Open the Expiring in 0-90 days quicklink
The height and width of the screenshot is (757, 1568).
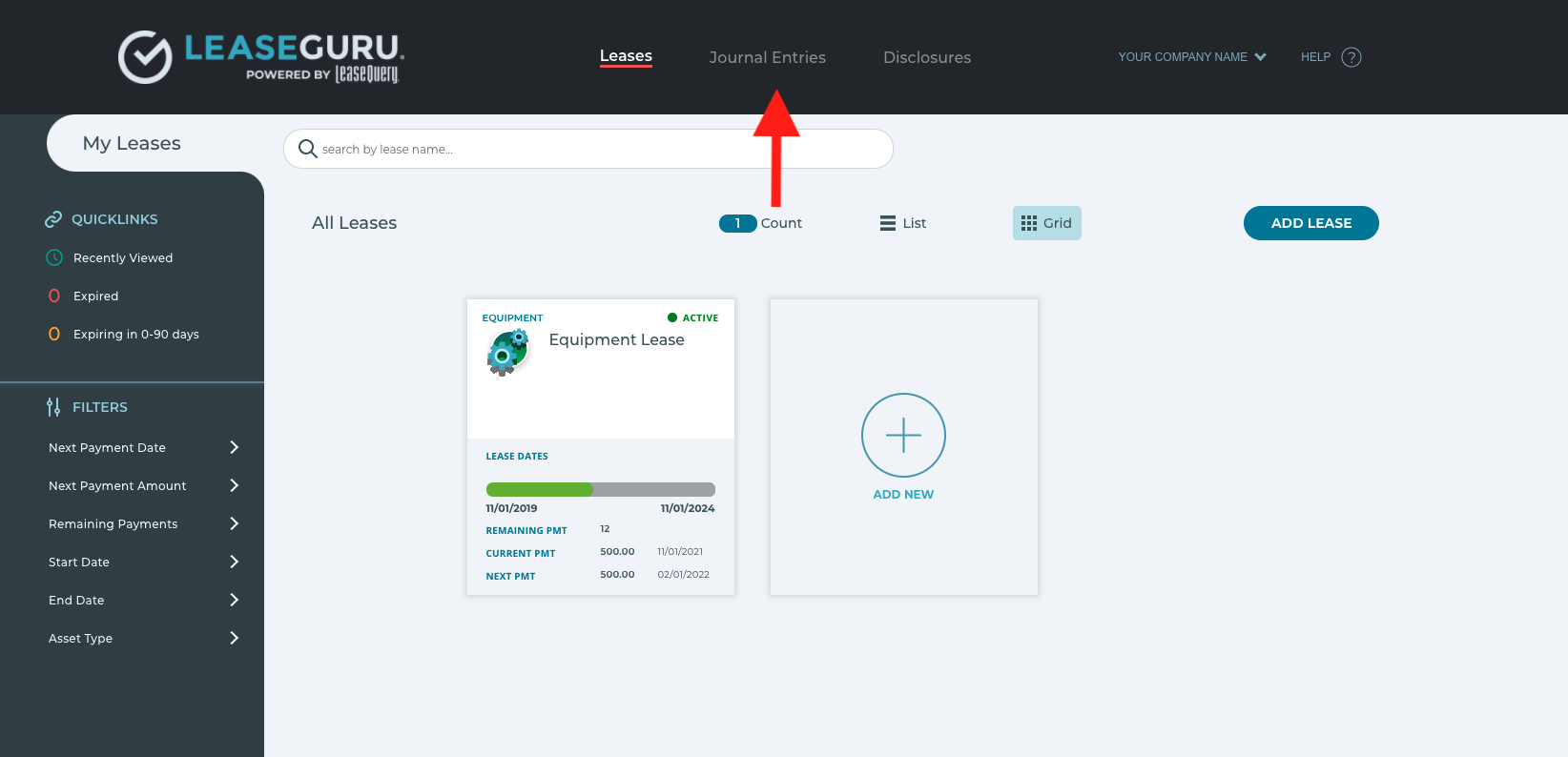point(135,334)
